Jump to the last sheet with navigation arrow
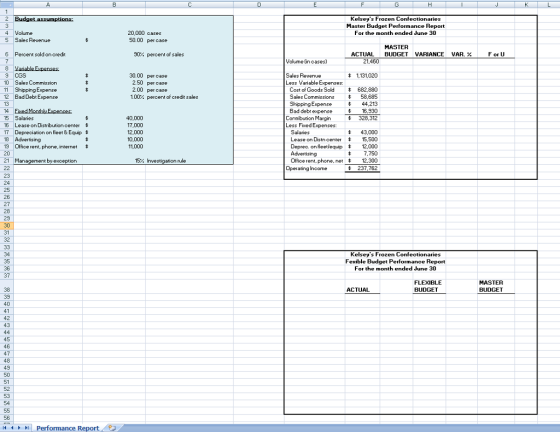The height and width of the screenshot is (432, 560). tap(26, 428)
